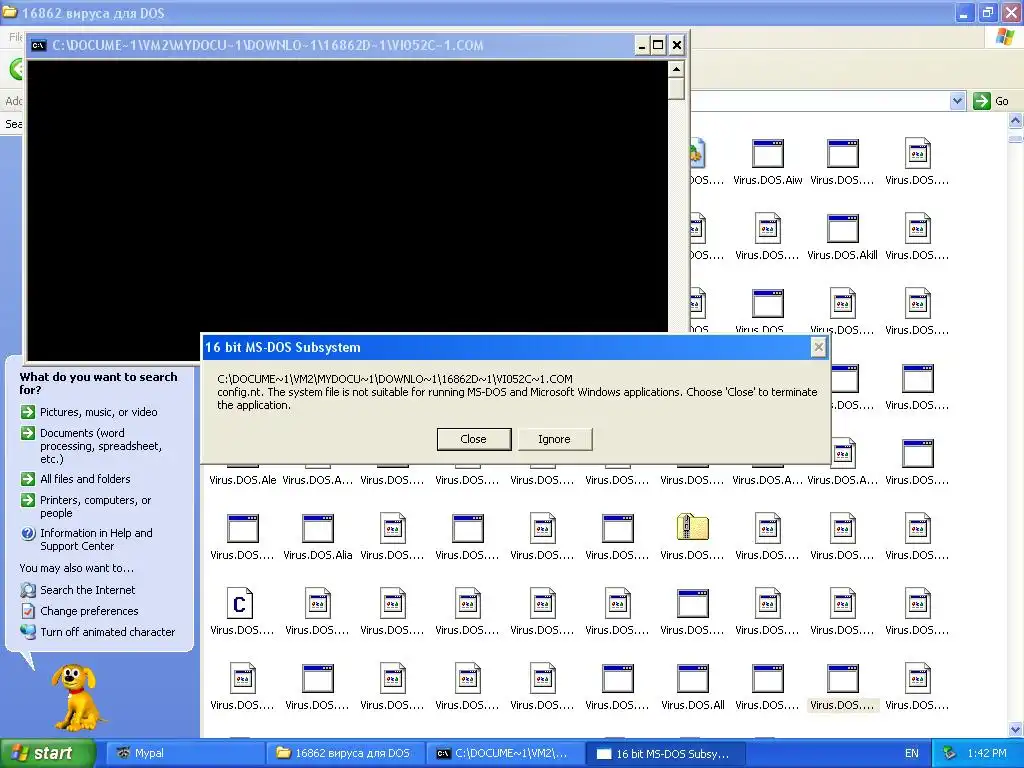Search for Pictures, music, or video
The height and width of the screenshot is (768, 1024).
click(98, 412)
